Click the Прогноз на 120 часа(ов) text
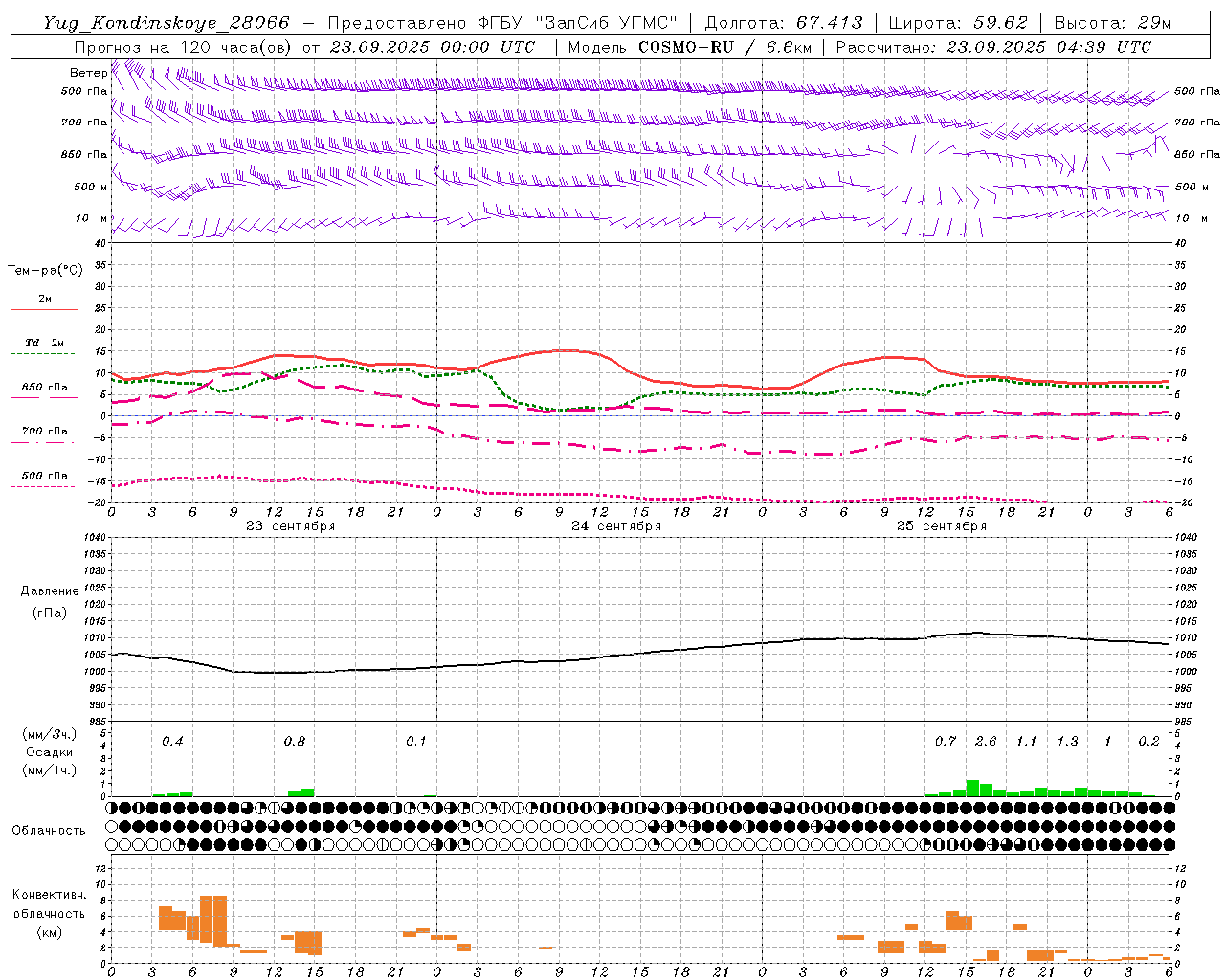This screenshot has width=1225, height=980. click(185, 47)
